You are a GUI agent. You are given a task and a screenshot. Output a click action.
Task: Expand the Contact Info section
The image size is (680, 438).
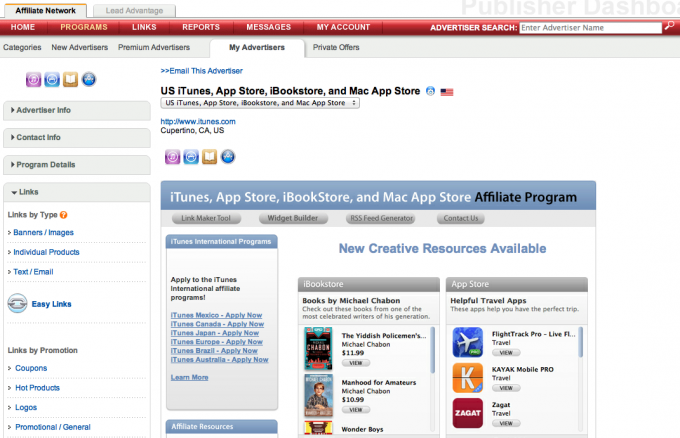coord(77,137)
